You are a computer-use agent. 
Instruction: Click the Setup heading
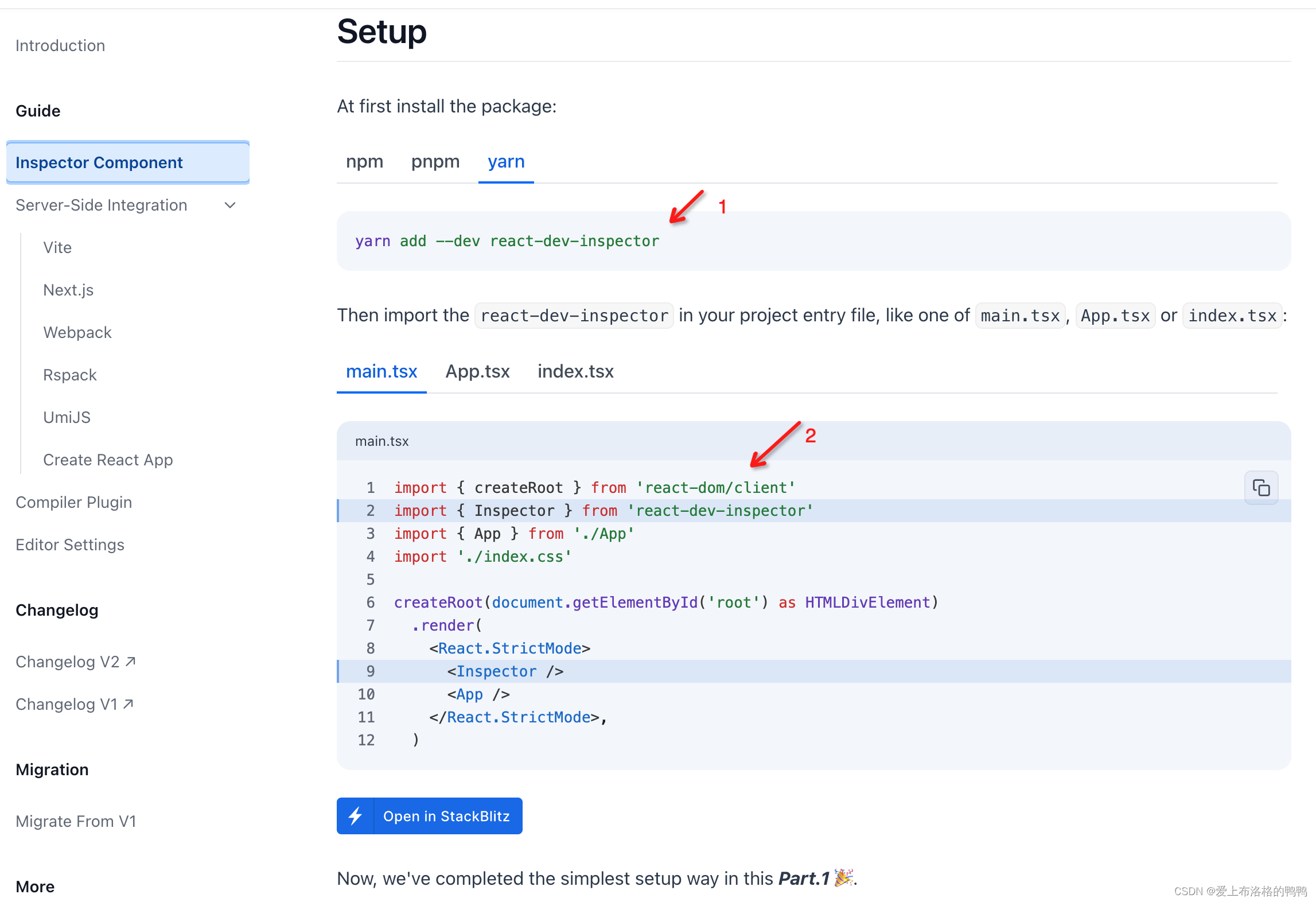[x=381, y=31]
